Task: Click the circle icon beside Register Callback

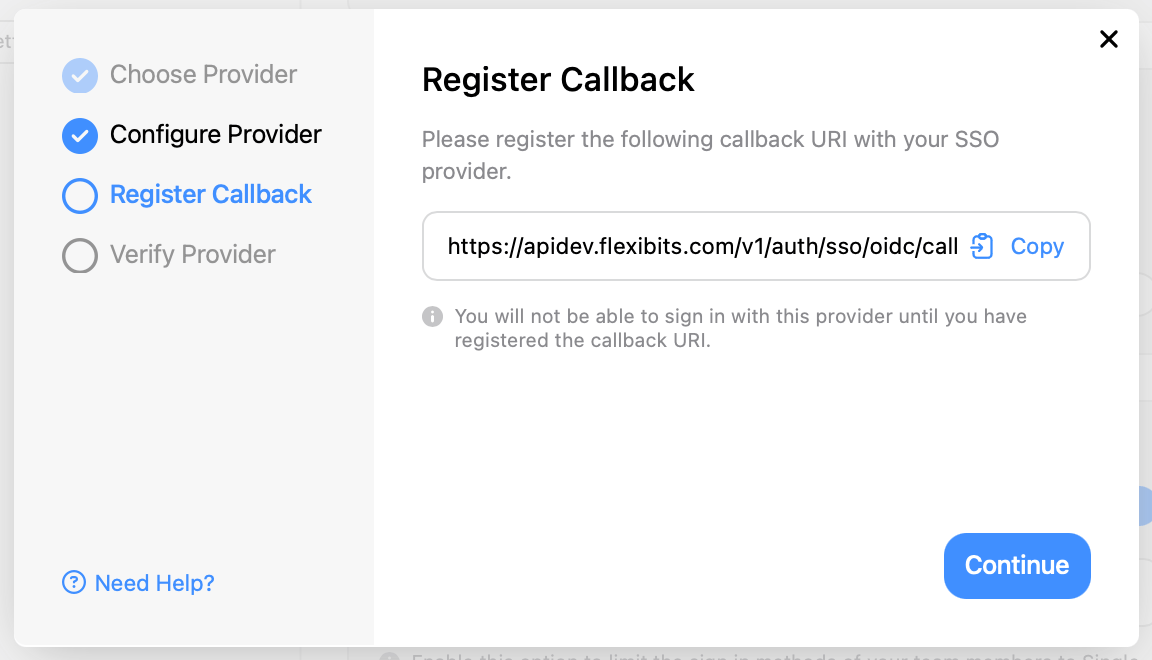Action: pyautogui.click(x=79, y=195)
